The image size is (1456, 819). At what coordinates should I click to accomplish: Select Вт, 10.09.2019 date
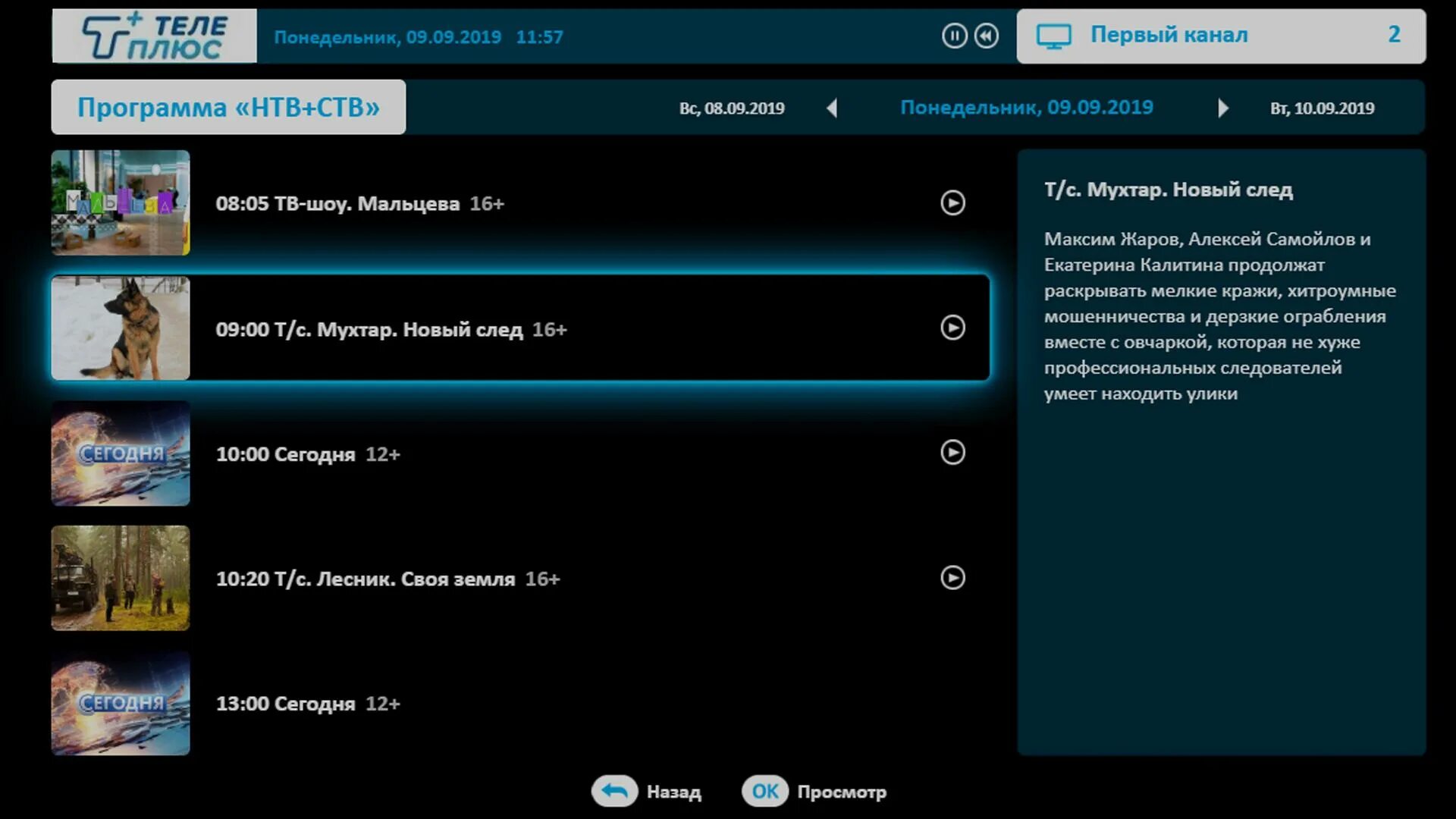point(1322,108)
